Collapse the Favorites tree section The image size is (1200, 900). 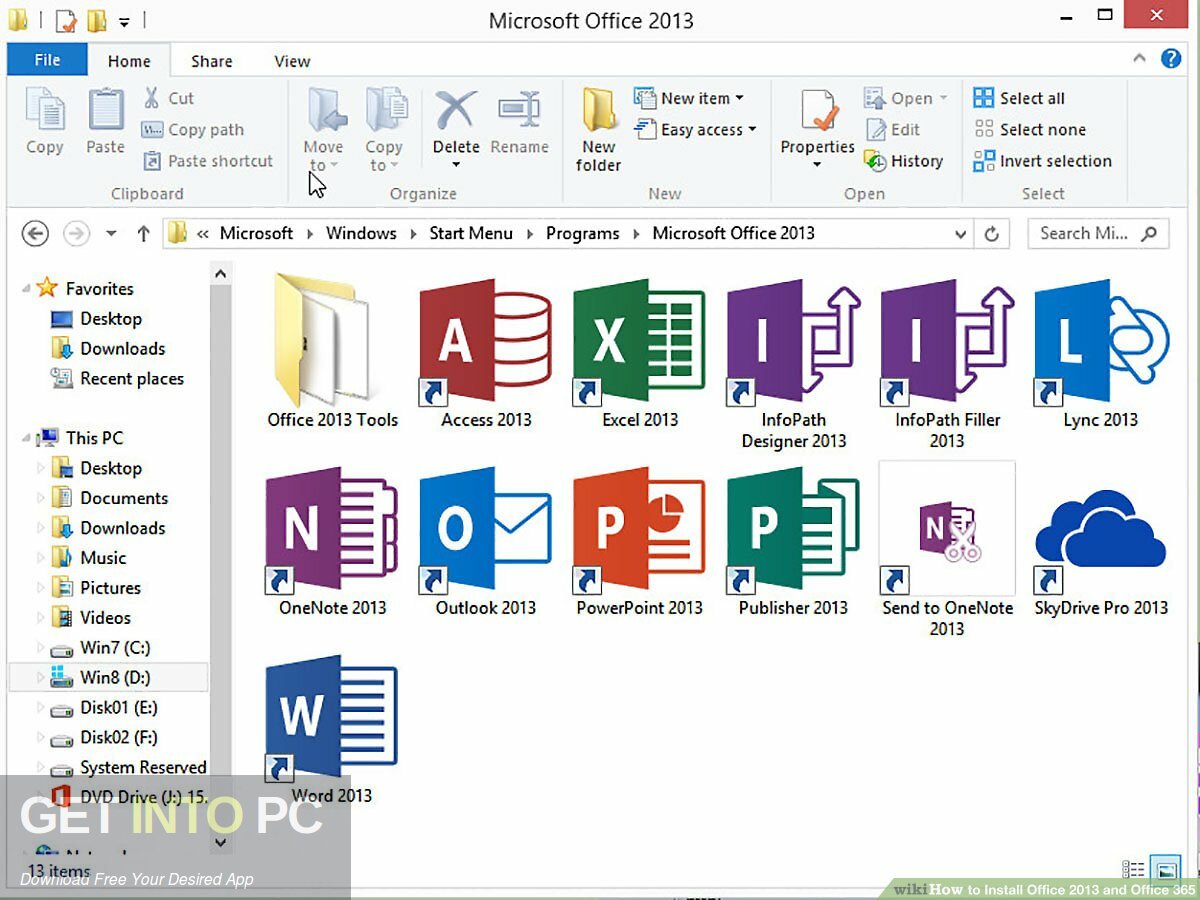click(26, 289)
